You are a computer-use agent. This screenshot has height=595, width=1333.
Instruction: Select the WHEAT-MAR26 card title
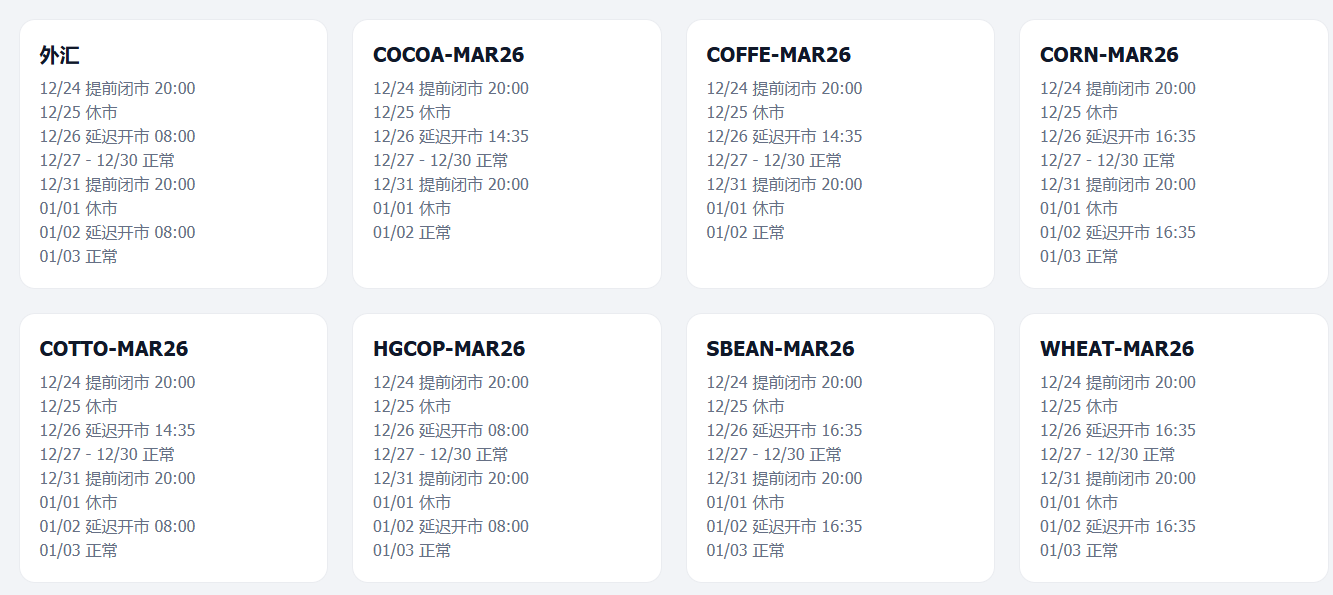point(1117,349)
